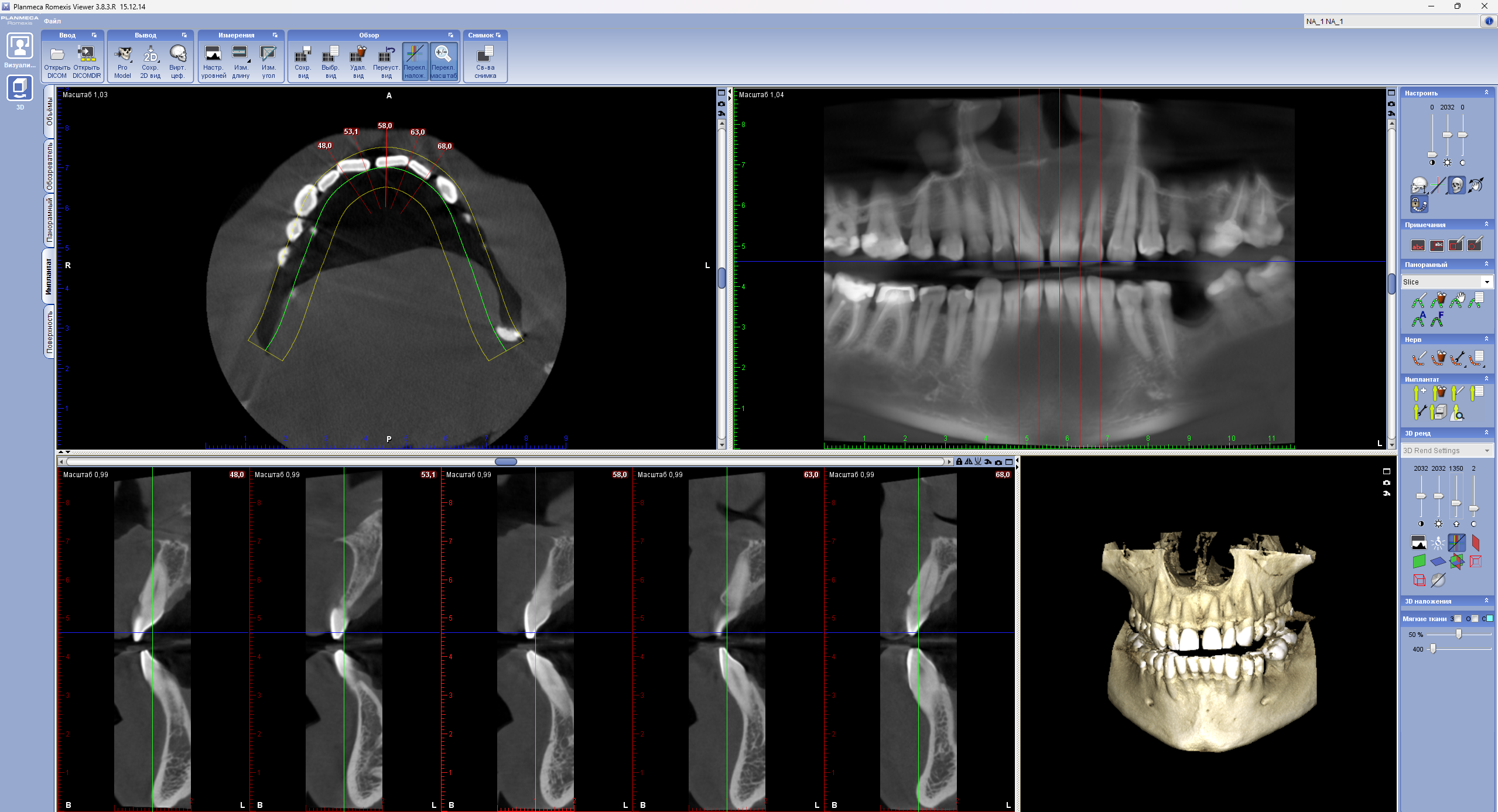Select the circle annotation tool
1498x812 pixels.
(1475, 244)
